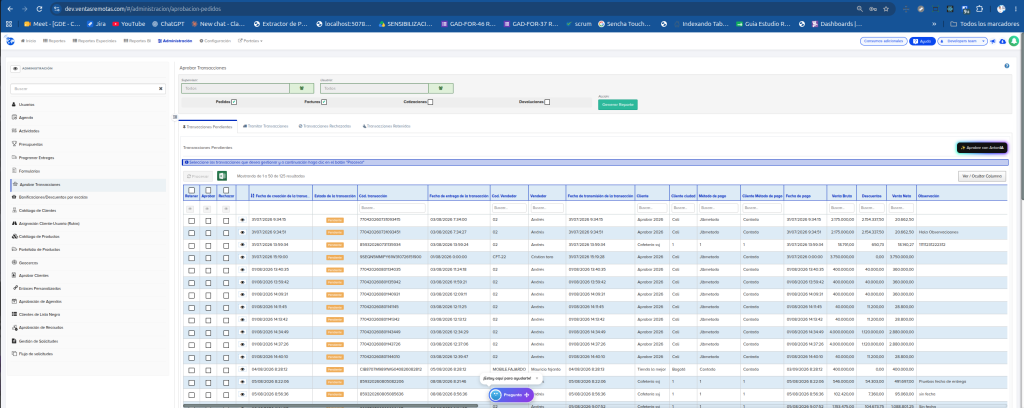The image size is (1024, 408).
Task: Reload the current browser page
Action: (x=39, y=9)
